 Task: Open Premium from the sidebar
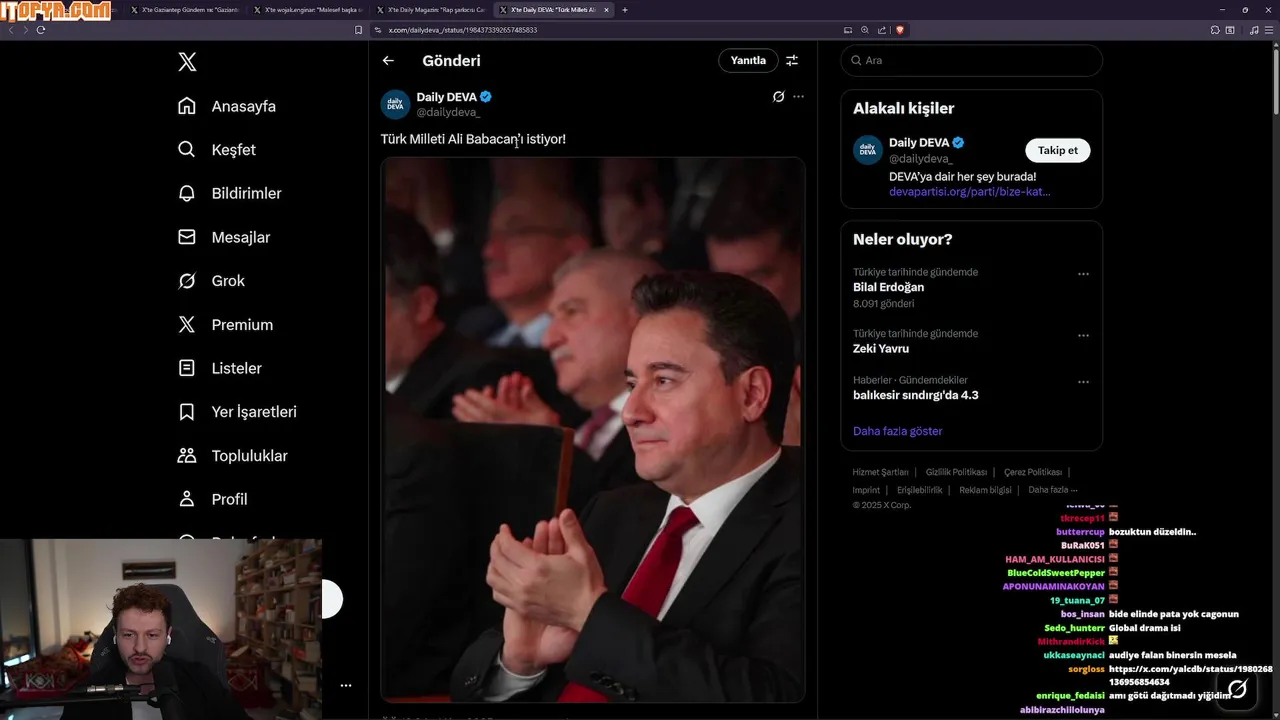pyautogui.click(x=225, y=325)
